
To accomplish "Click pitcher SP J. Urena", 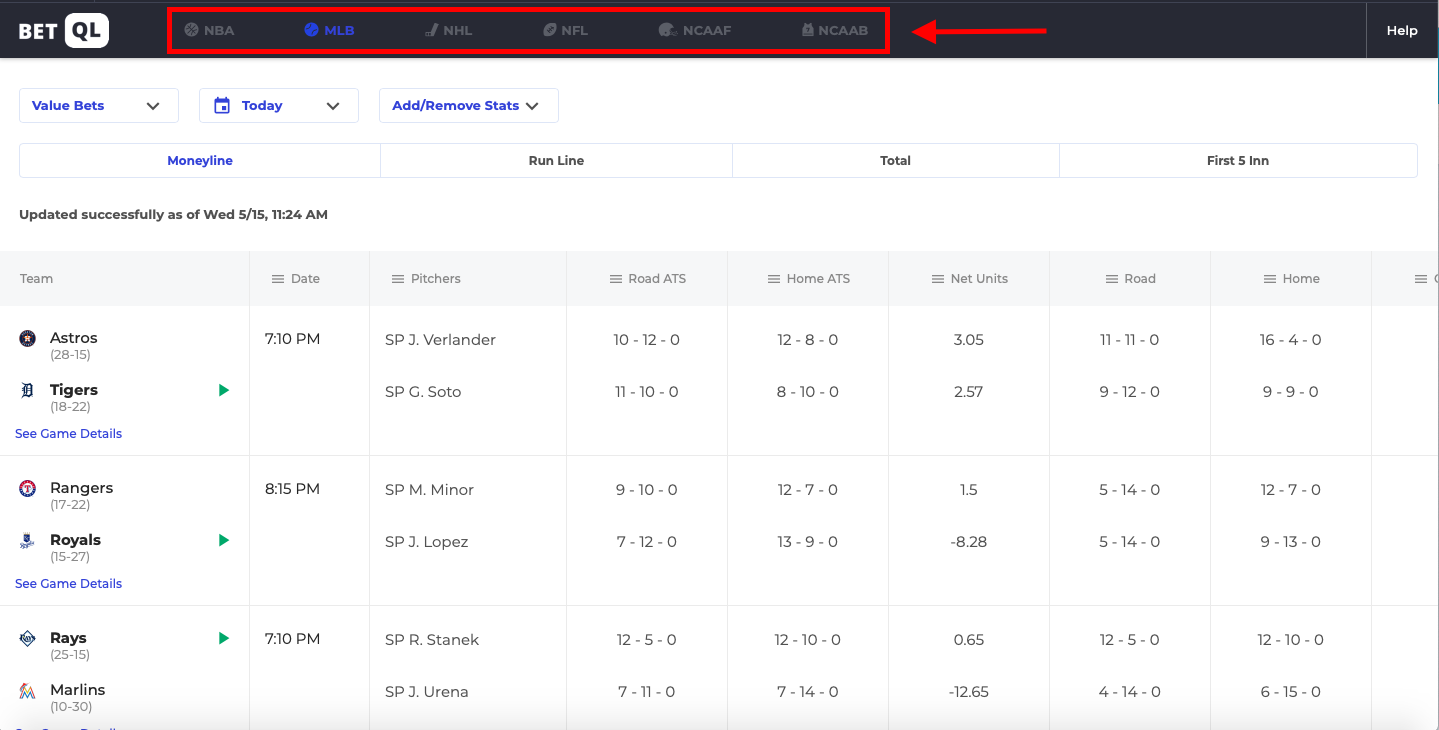I will click(426, 692).
